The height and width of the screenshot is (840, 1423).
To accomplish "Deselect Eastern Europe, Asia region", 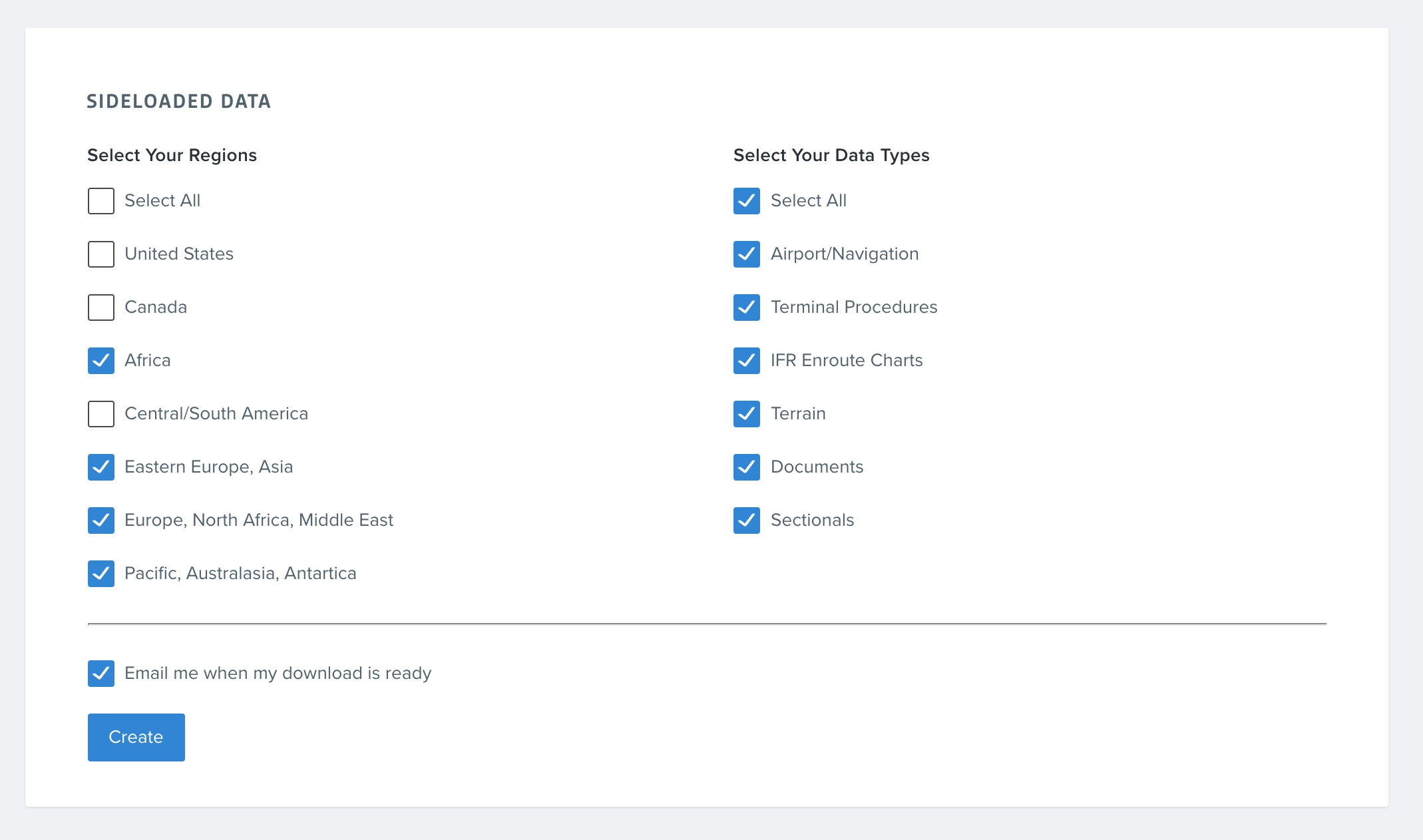I will click(101, 467).
